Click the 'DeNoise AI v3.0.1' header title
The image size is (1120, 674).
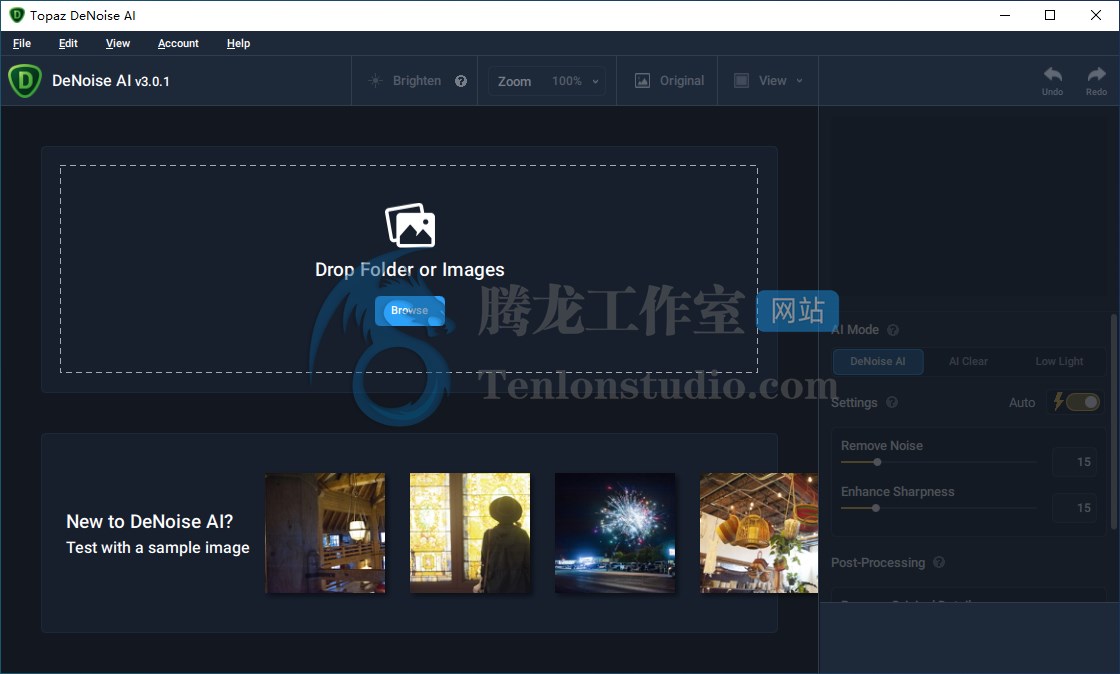111,81
